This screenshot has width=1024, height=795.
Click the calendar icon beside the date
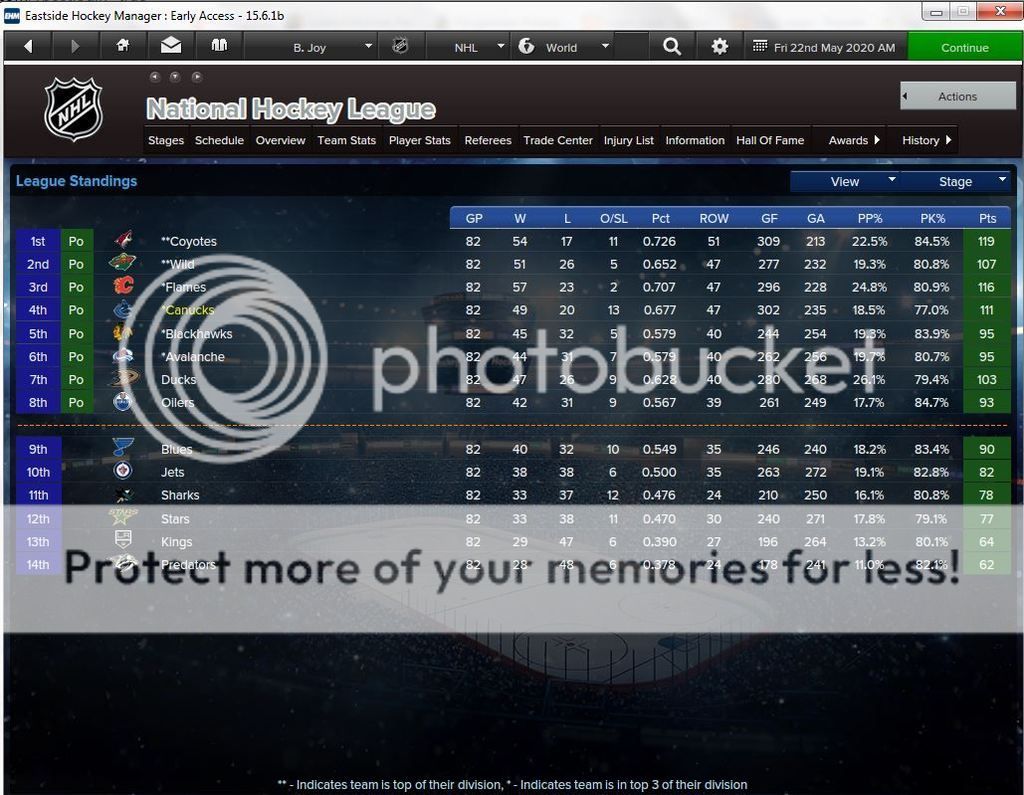760,46
